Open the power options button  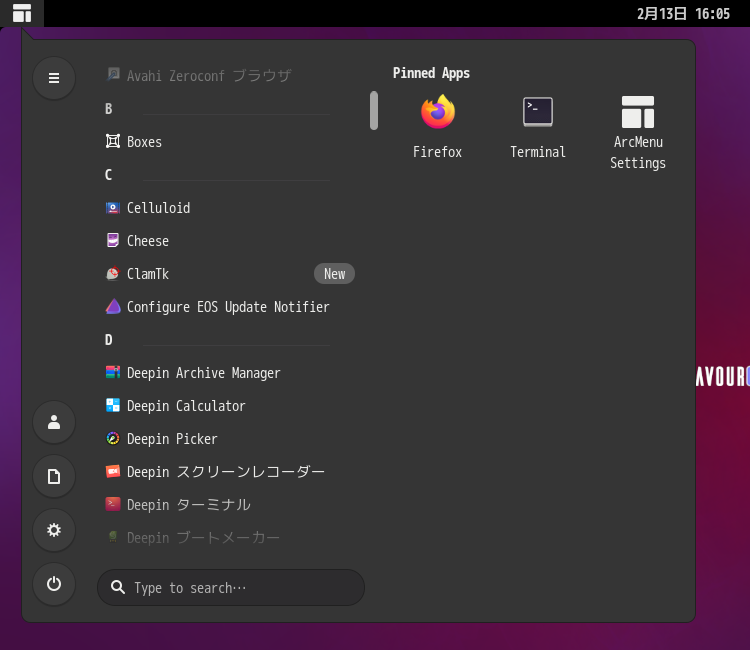click(54, 584)
